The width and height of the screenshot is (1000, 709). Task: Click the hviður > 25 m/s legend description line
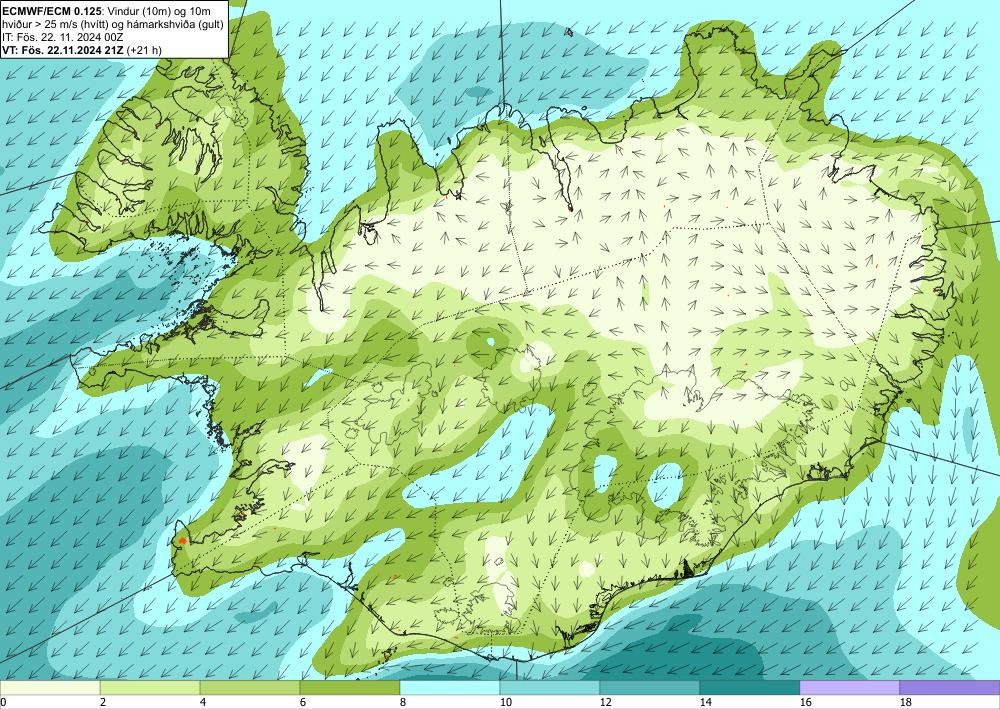tap(113, 24)
